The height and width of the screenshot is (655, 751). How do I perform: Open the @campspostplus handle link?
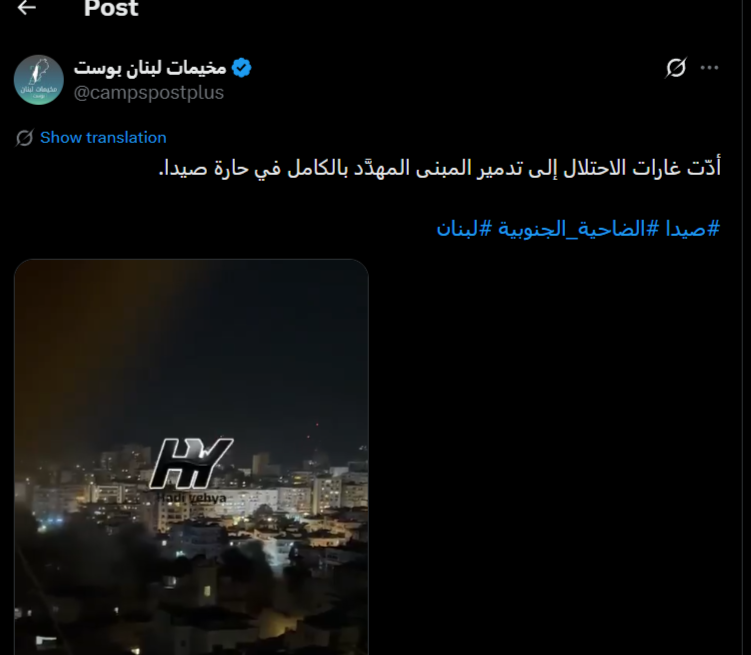point(148,92)
